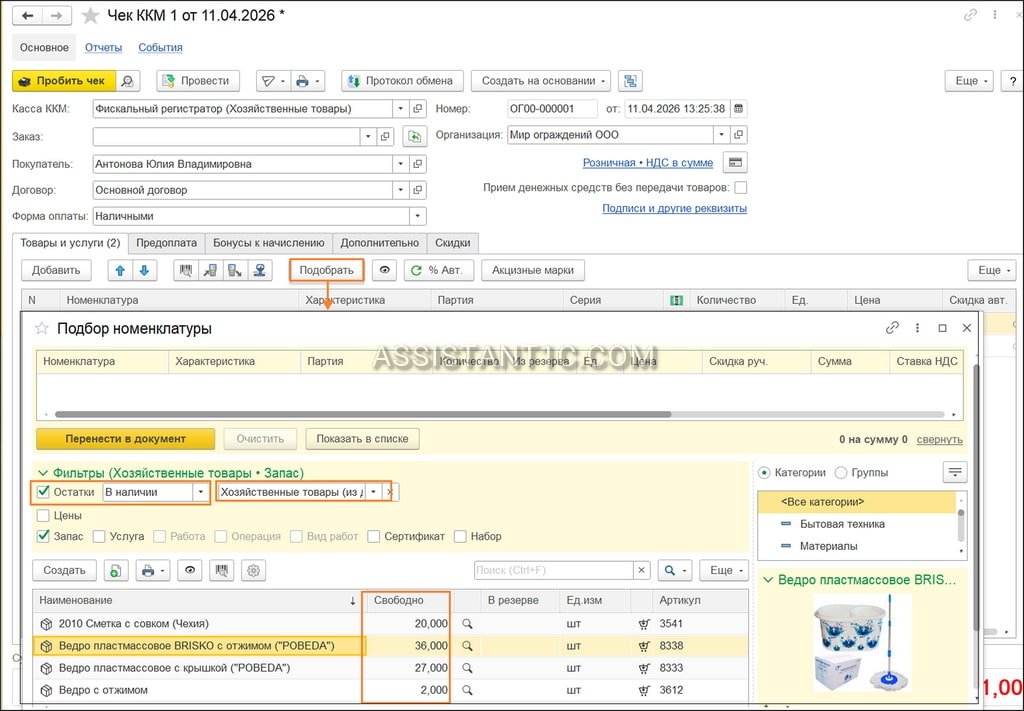Click the horizontal scrollbar in selected items
The image size is (1024, 711).
pos(363,415)
